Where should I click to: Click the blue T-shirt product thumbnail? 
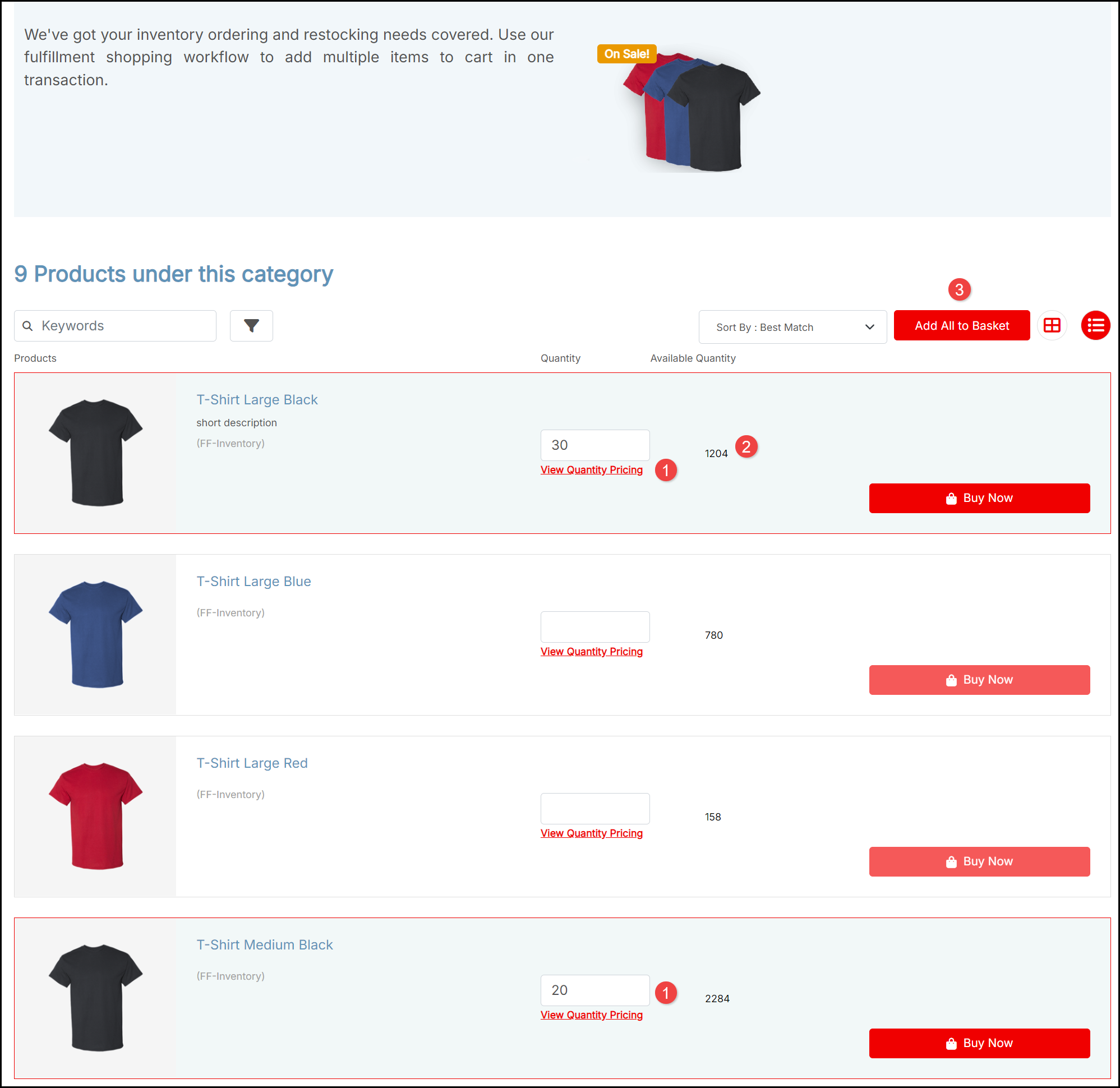[x=95, y=634]
